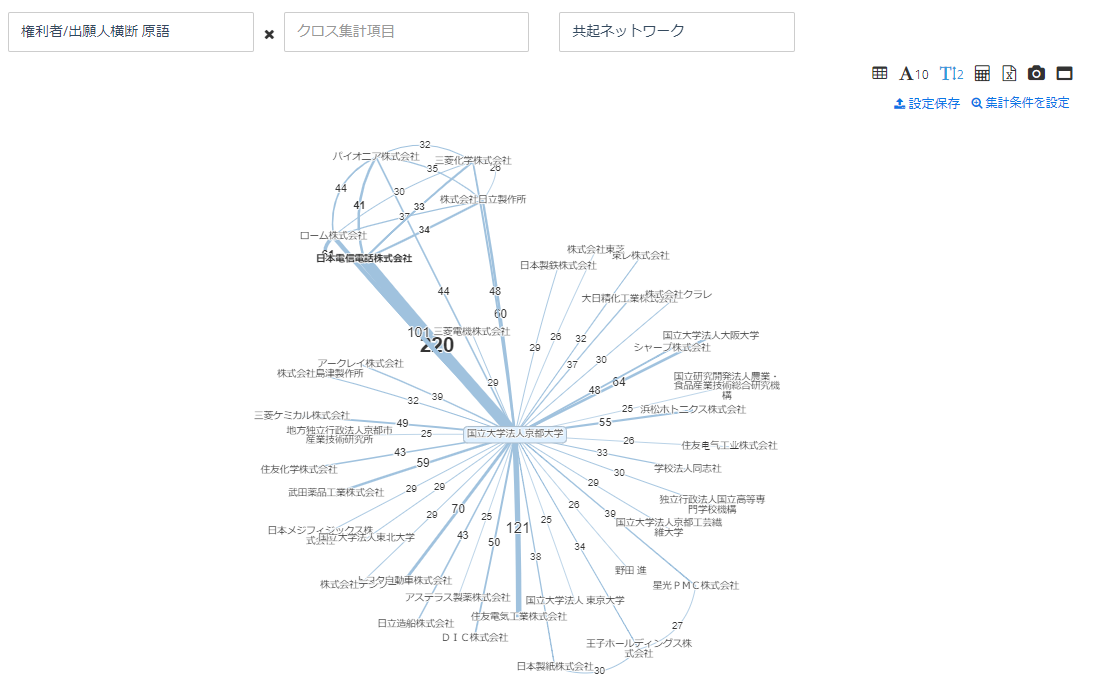Open the クロス集計項目 selection field
The height and width of the screenshot is (695, 1098).
[406, 32]
